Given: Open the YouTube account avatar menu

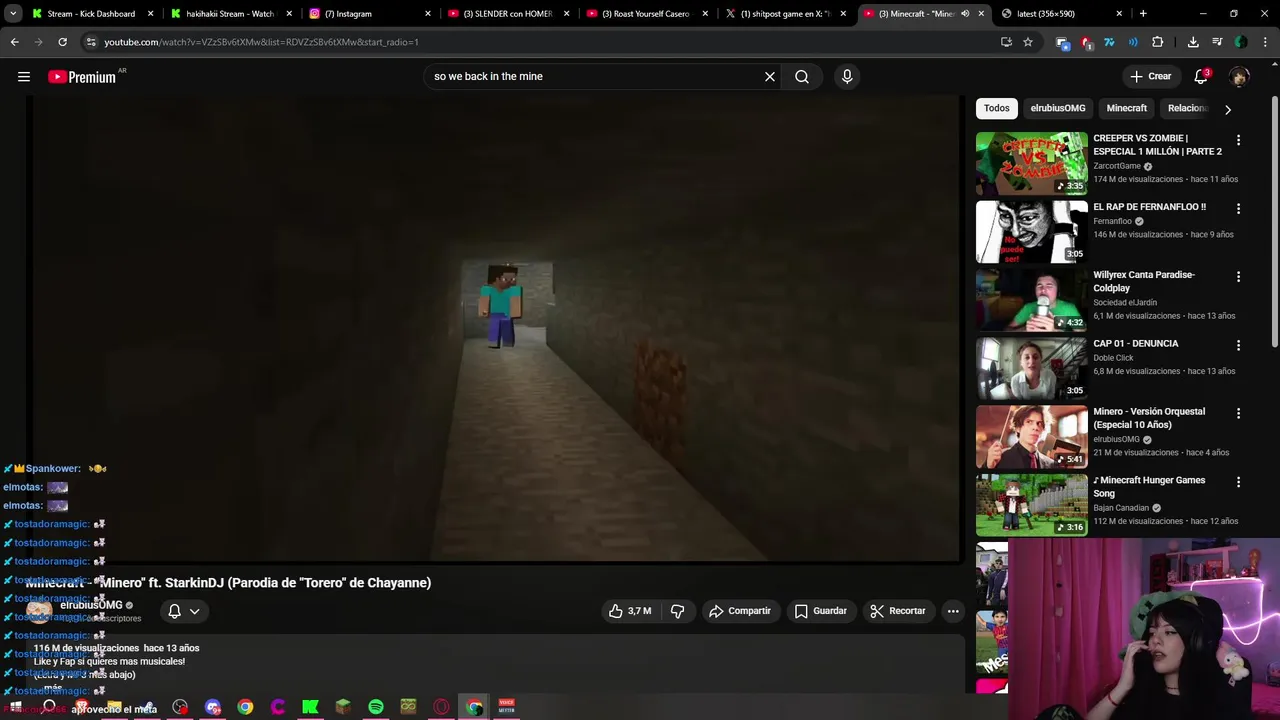Looking at the screenshot, I should coord(1239,77).
